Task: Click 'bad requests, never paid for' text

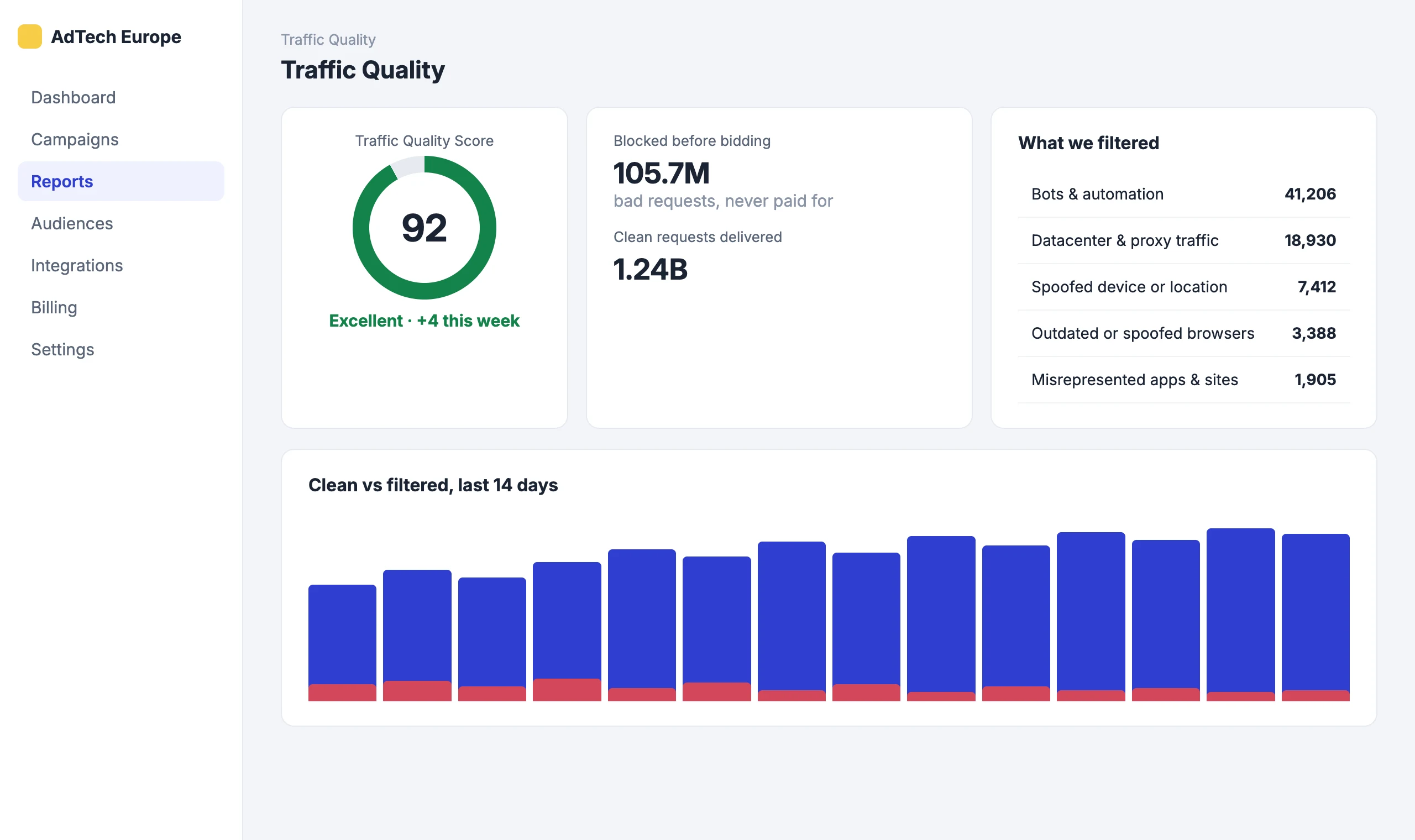Action: (723, 201)
